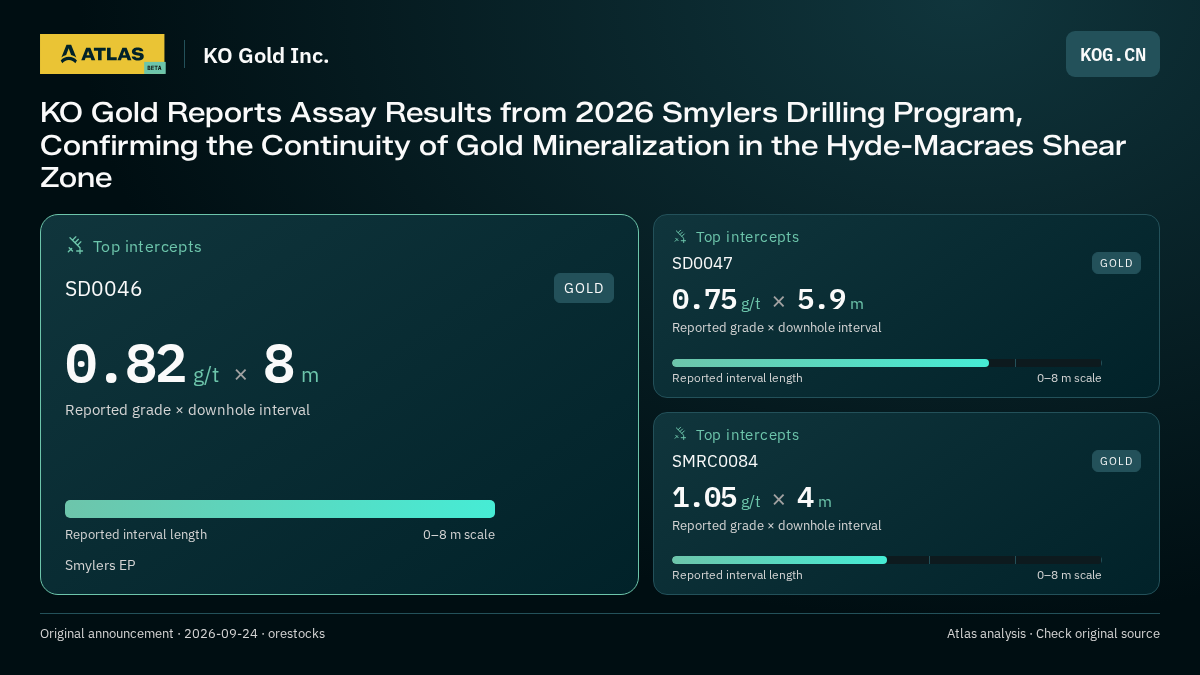
Task: Open the KOG.CN ticker button
Action: 1113,54
